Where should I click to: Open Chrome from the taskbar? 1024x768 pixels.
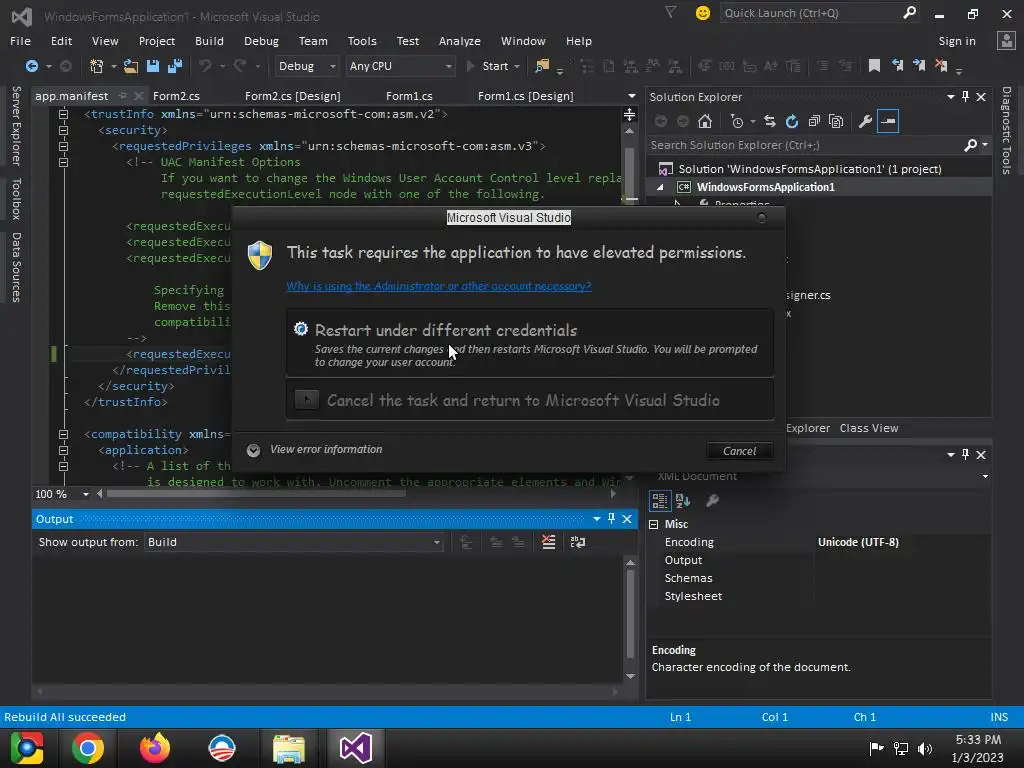88,748
